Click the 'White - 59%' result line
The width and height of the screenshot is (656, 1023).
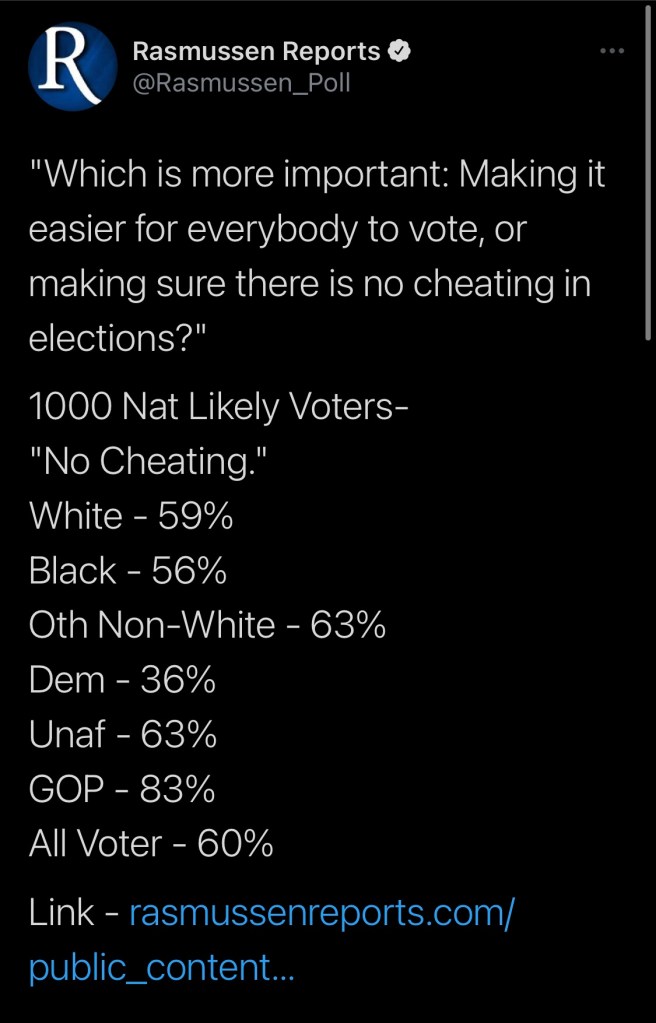tap(132, 516)
